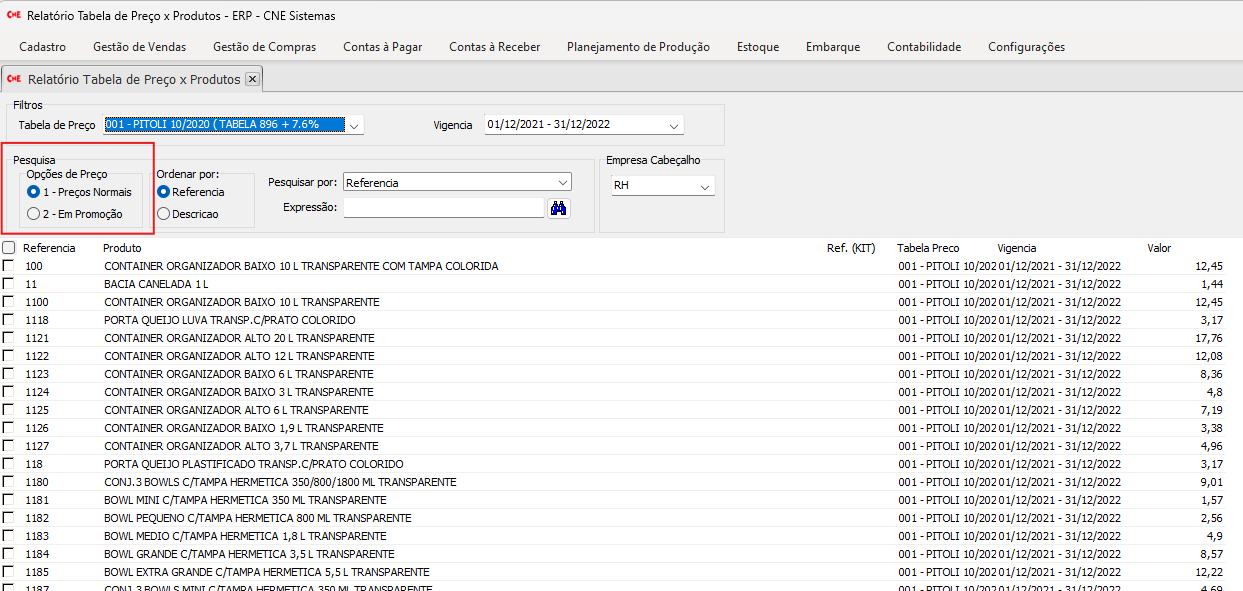Open the Gestão de Vendas menu
The image size is (1243, 591).
[139, 47]
